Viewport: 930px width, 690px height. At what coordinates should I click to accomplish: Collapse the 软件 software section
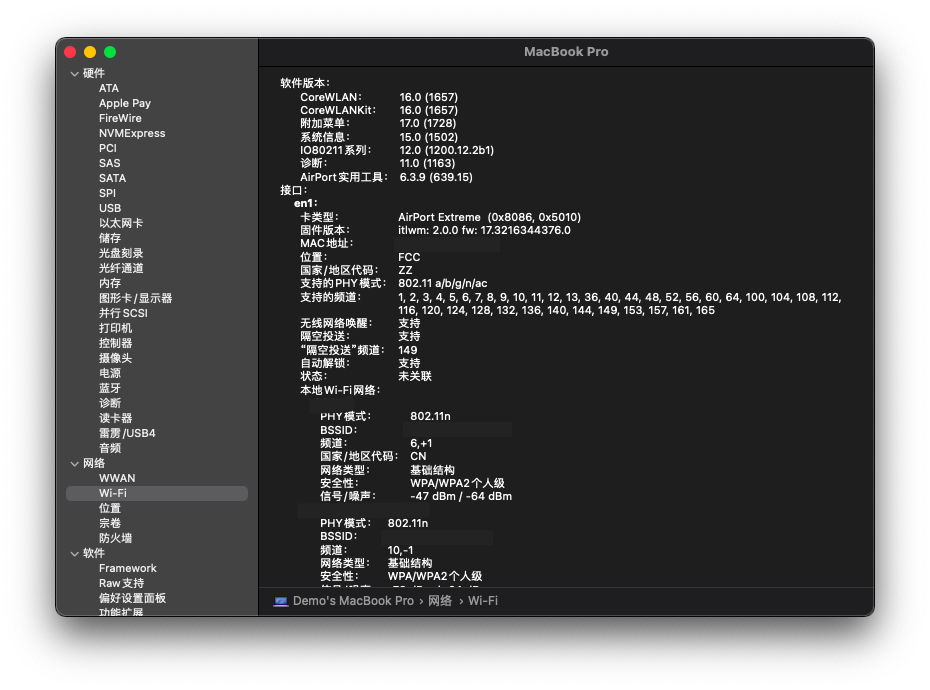[x=74, y=554]
